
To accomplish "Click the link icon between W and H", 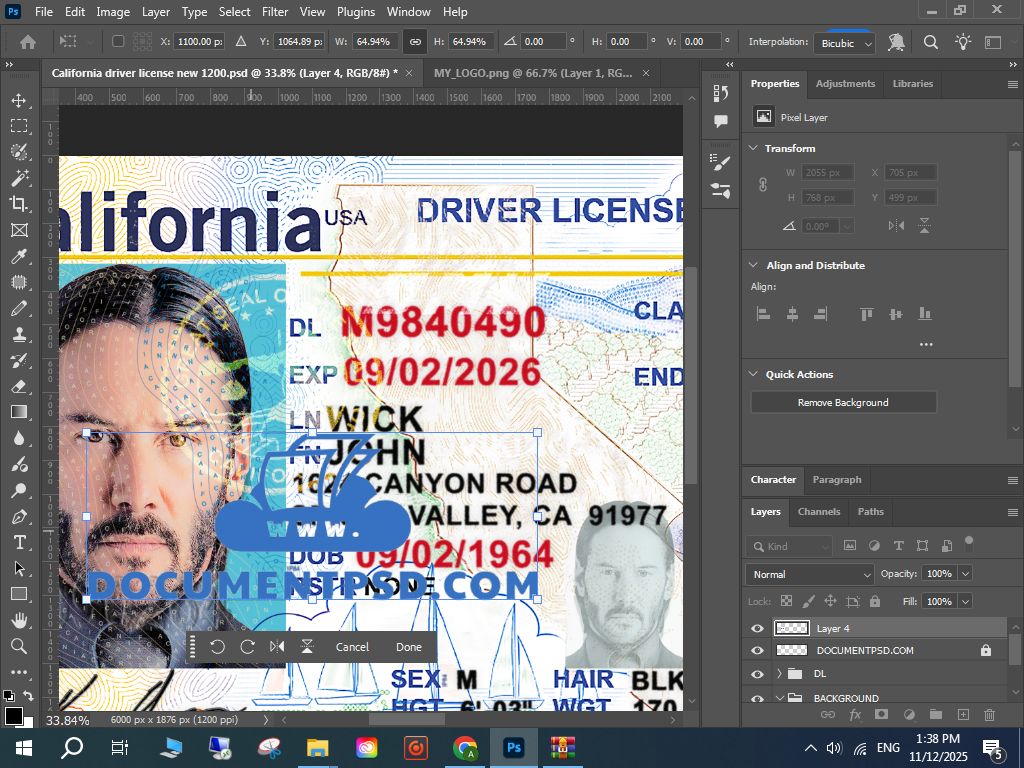I will tap(414, 42).
